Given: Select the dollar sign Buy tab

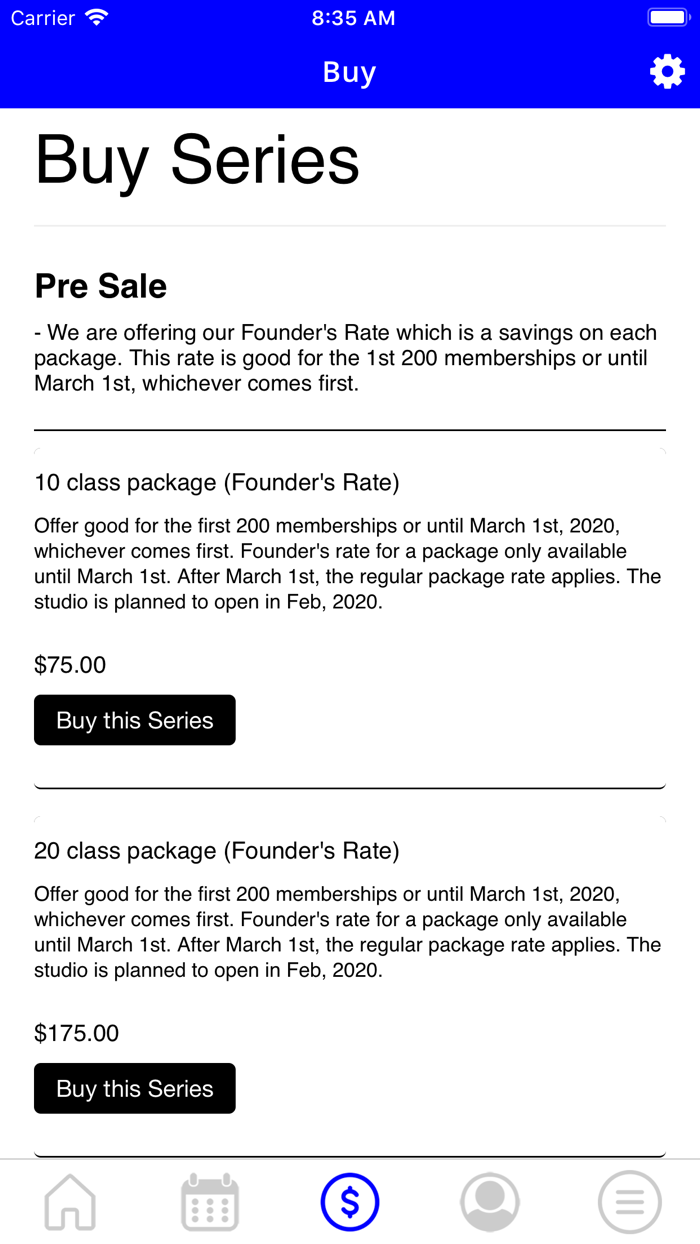Looking at the screenshot, I should coord(350,1201).
